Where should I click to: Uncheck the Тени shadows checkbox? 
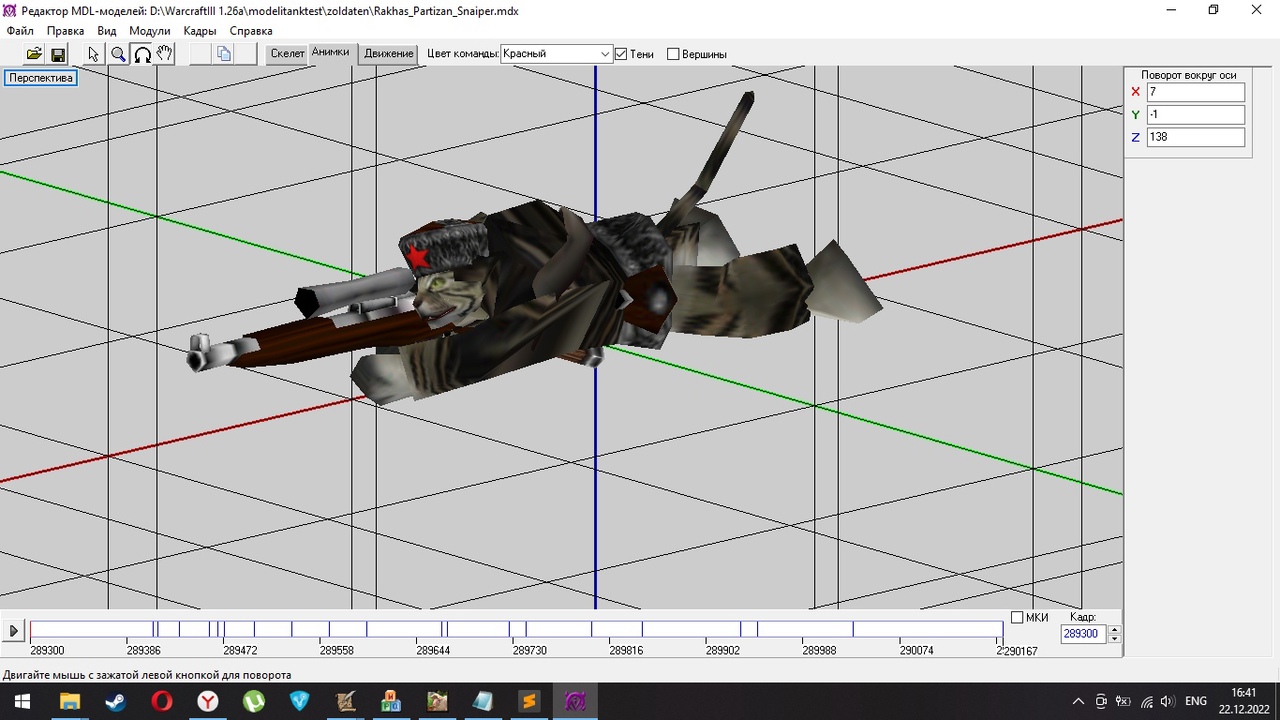[x=621, y=54]
